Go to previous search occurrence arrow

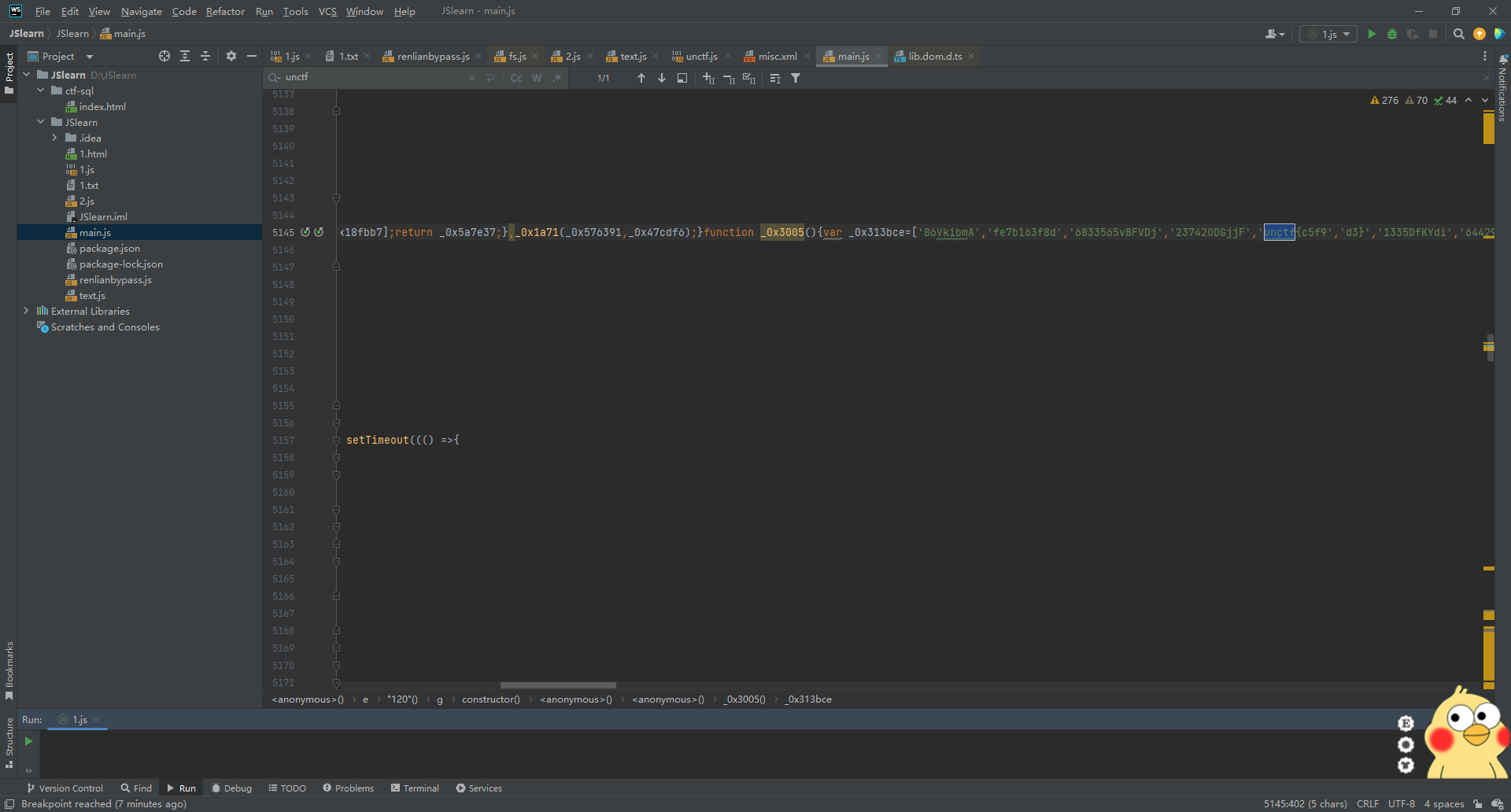coord(641,78)
